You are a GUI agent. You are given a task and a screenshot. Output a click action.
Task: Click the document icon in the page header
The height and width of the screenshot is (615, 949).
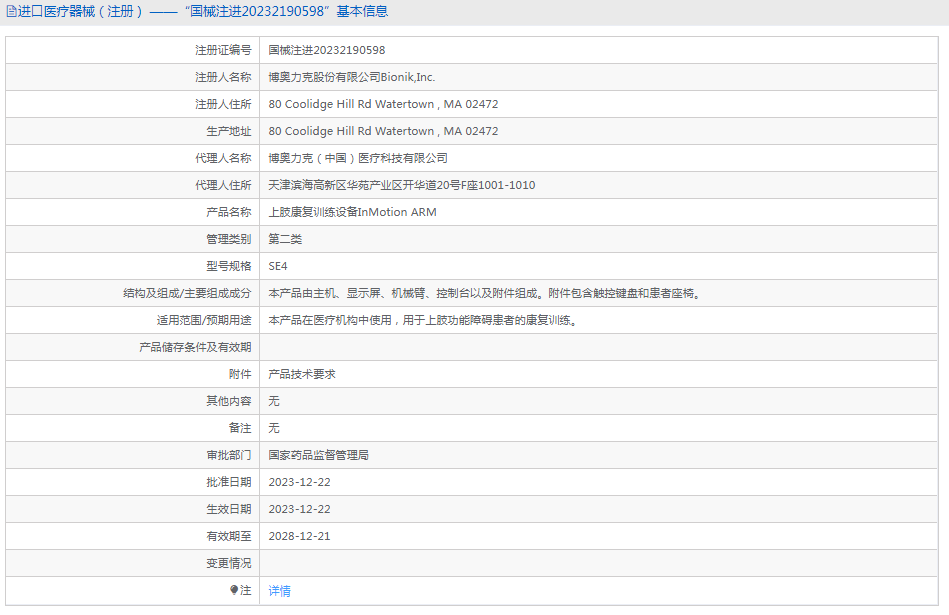pyautogui.click(x=11, y=12)
